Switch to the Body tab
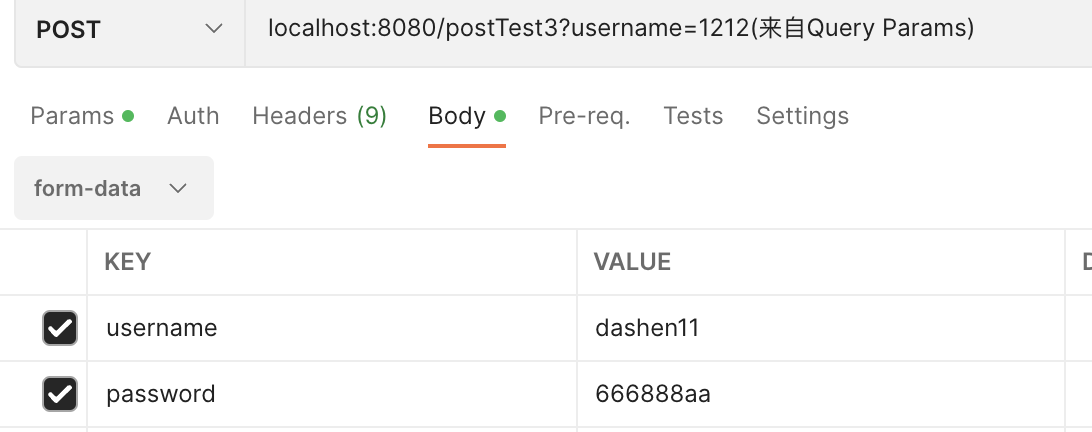The width and height of the screenshot is (1092, 432). [457, 116]
